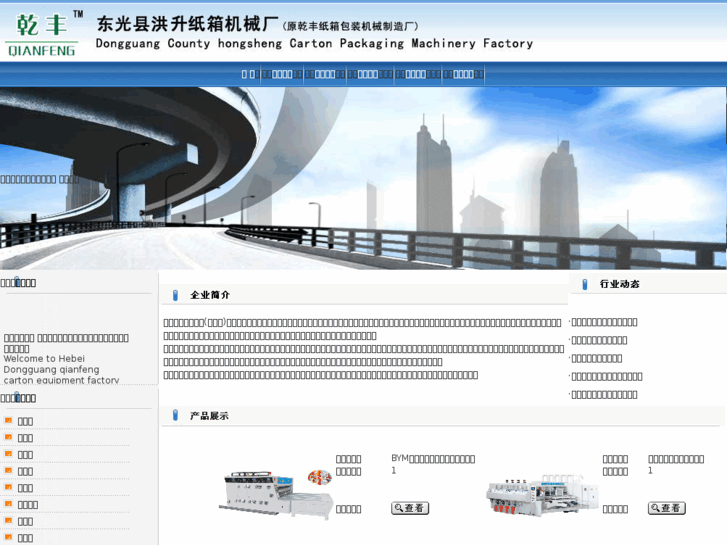Click the green QIANFENG logo
Image resolution: width=727 pixels, height=545 pixels.
tap(42, 33)
